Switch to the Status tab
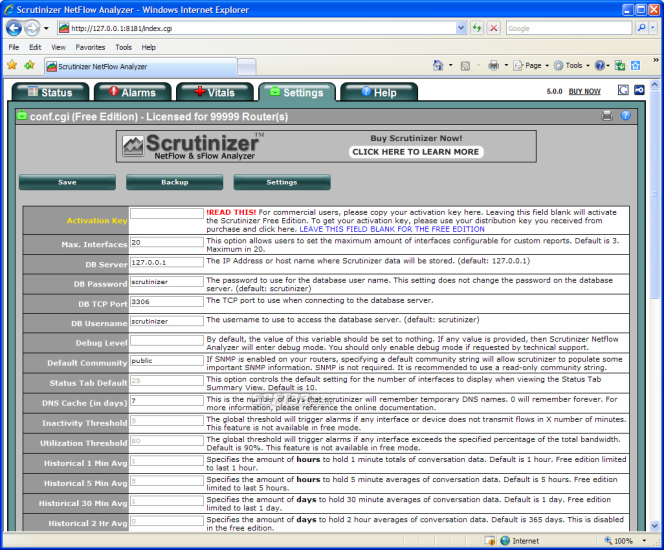This screenshot has width=664, height=550. click(x=50, y=92)
